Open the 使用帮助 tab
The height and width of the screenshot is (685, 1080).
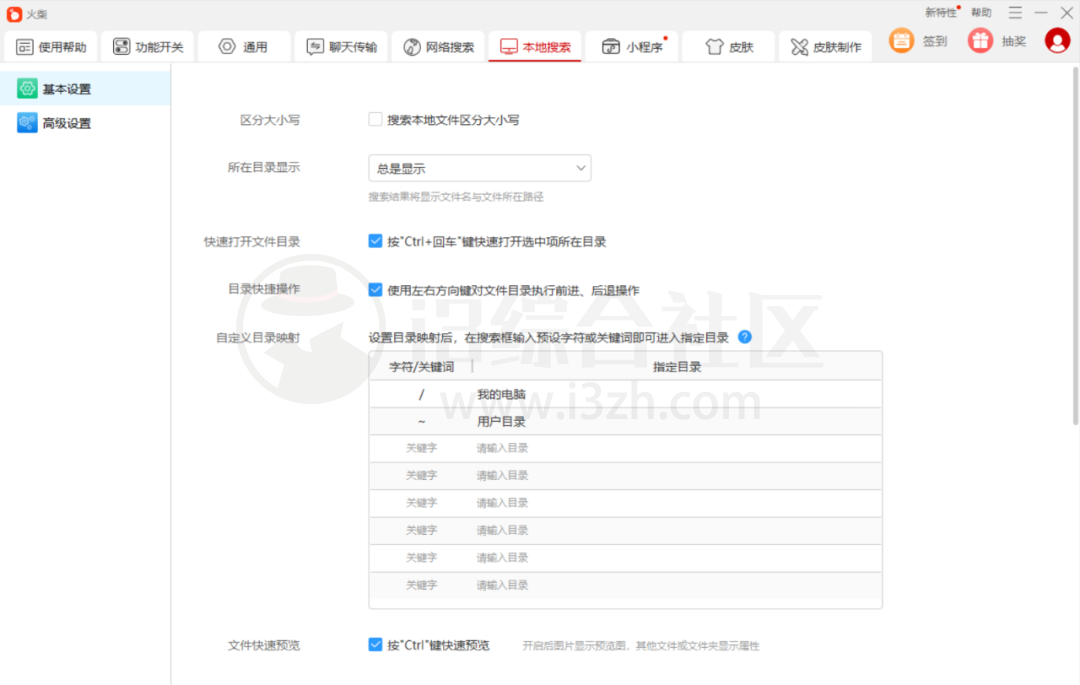(x=51, y=47)
